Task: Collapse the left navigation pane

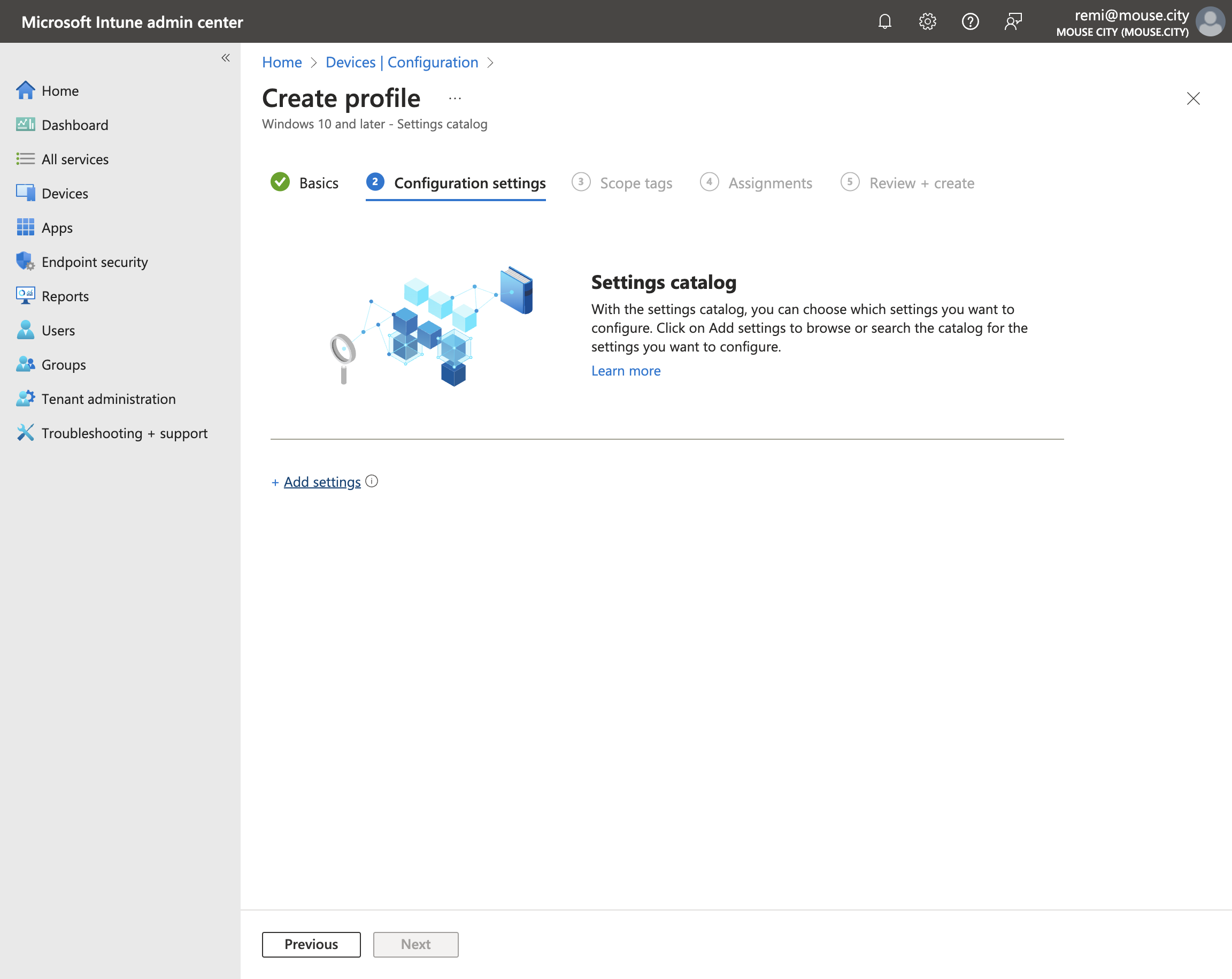Action: [x=226, y=58]
